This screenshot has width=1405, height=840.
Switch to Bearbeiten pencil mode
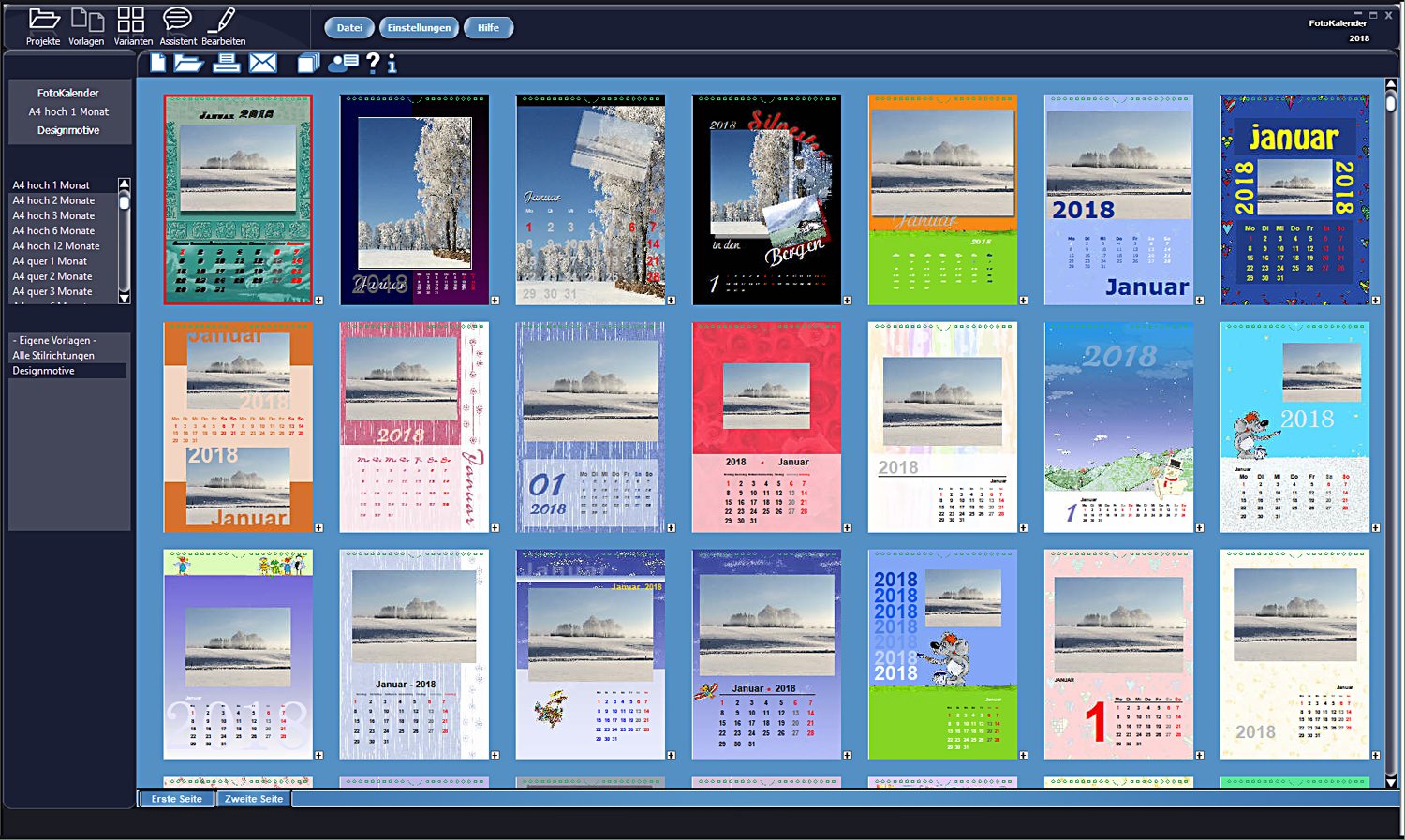pyautogui.click(x=223, y=26)
